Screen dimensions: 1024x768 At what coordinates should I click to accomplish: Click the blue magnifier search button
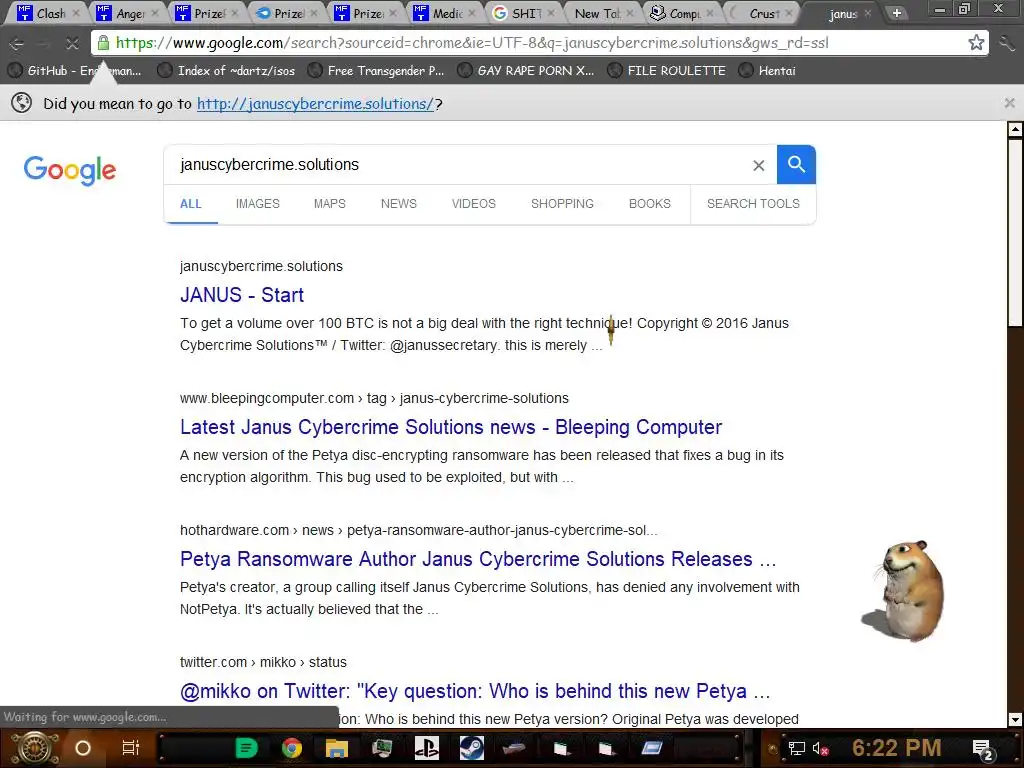tap(796, 165)
